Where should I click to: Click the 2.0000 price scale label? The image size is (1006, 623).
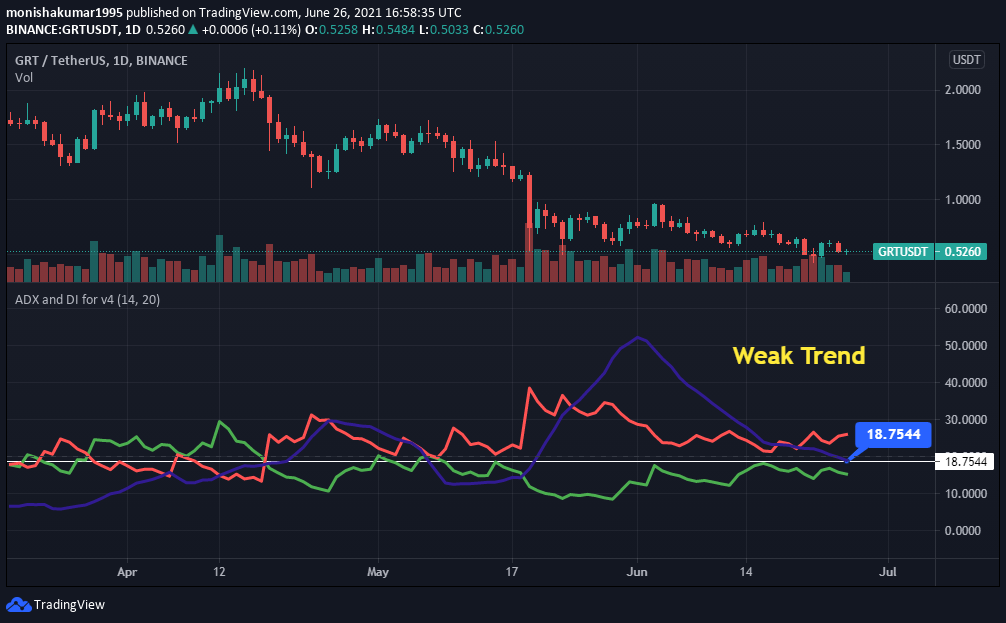(x=962, y=90)
